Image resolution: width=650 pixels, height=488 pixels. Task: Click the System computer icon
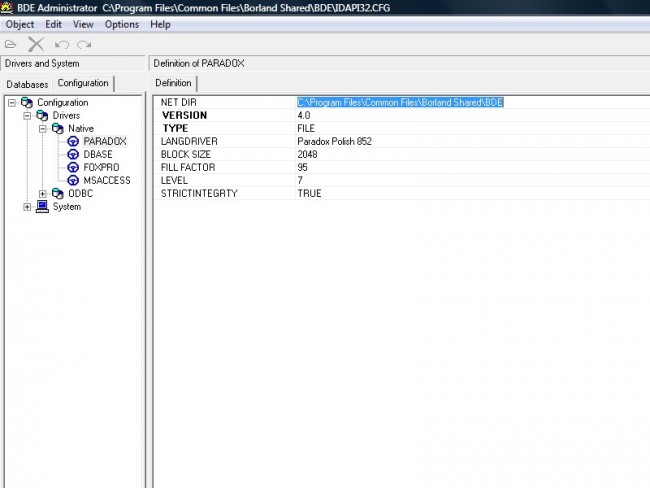pos(42,206)
